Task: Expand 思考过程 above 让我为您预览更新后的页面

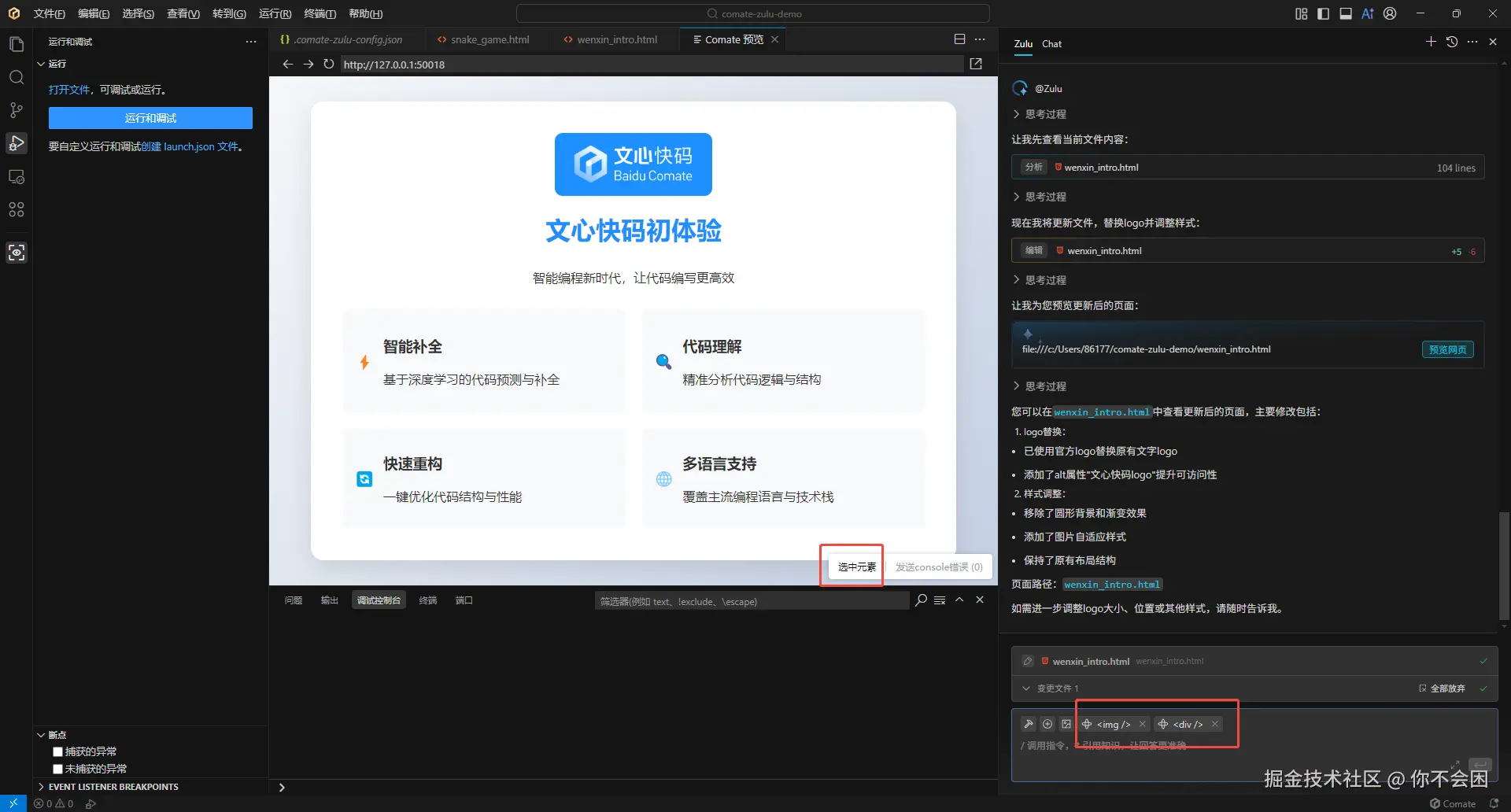Action: coord(1039,280)
